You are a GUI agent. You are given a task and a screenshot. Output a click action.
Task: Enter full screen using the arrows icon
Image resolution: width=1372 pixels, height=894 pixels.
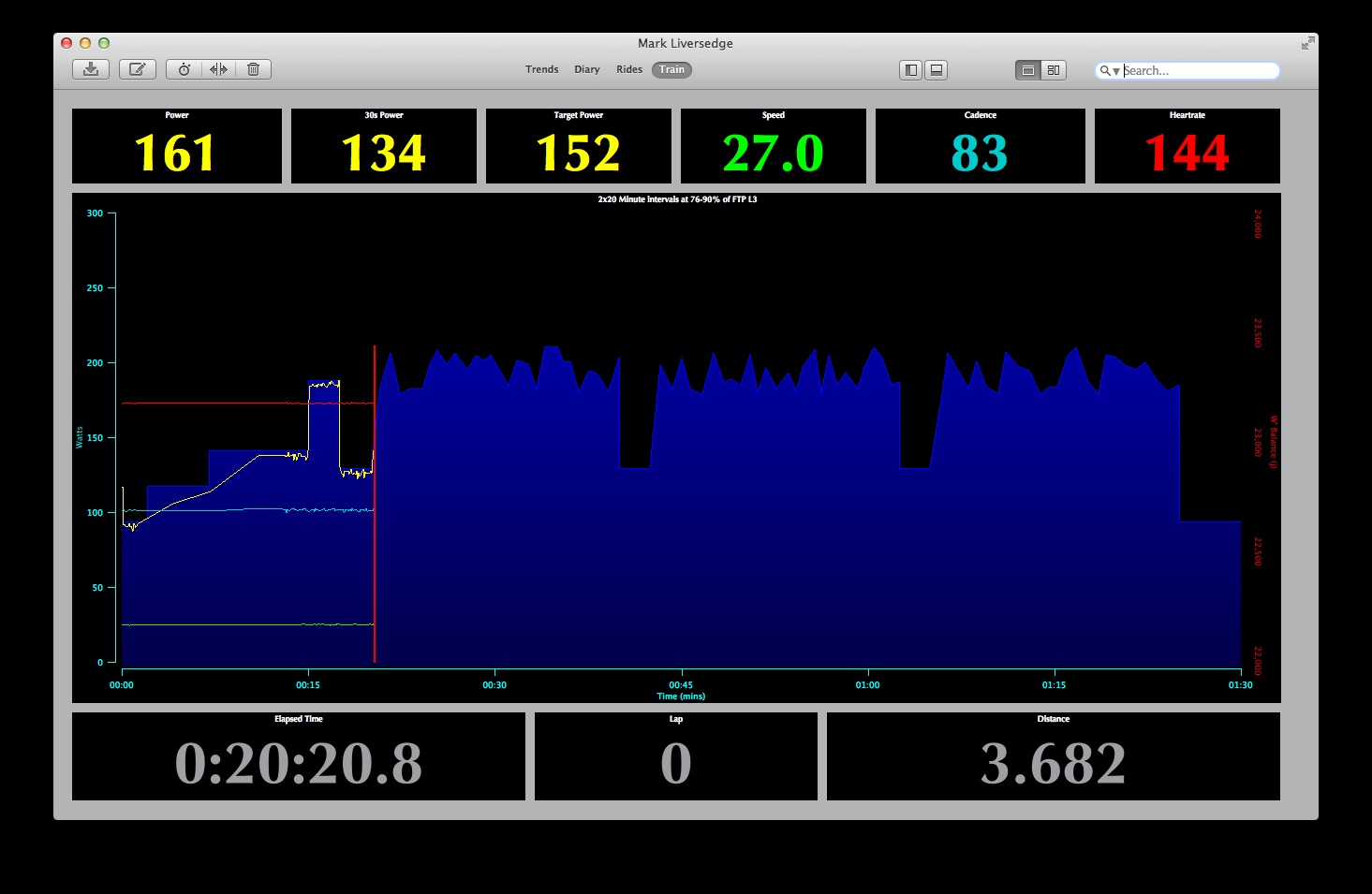(1307, 43)
